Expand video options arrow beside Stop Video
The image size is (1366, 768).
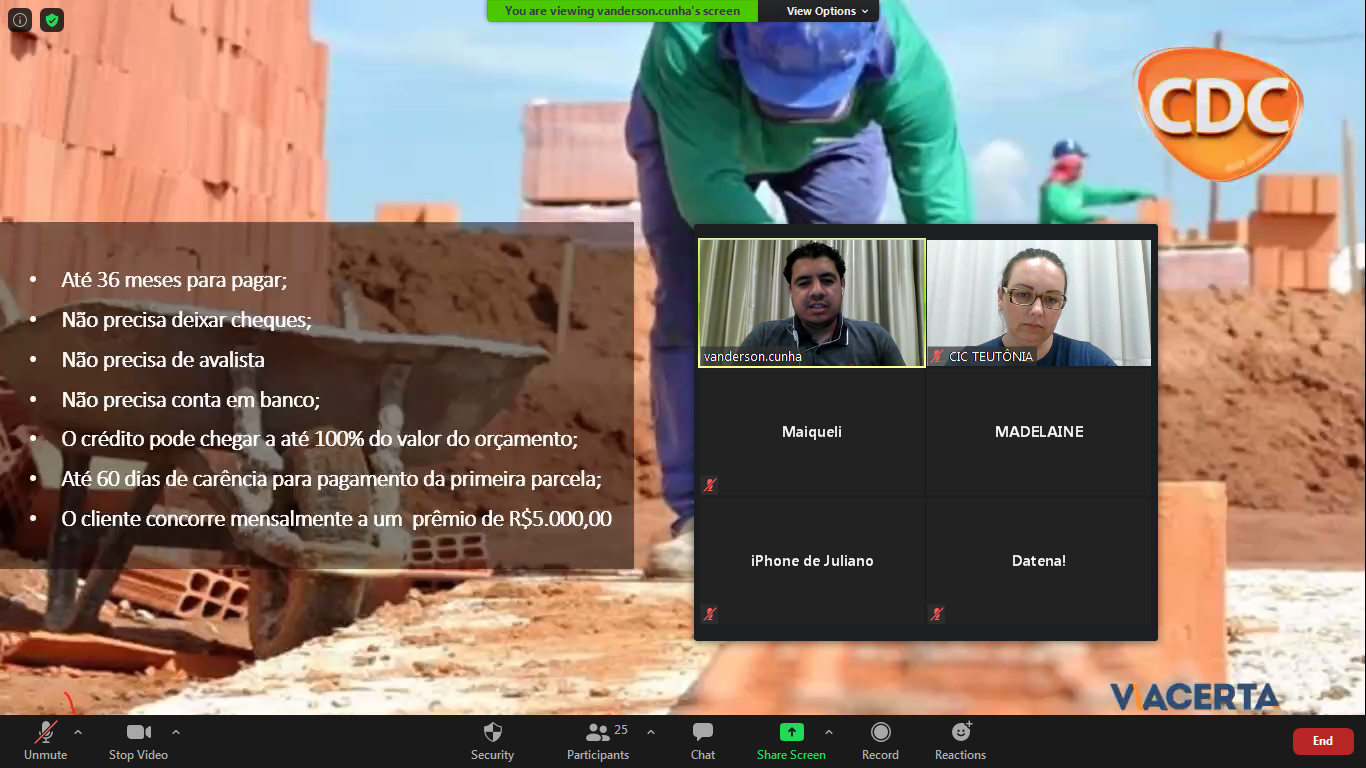[176, 732]
